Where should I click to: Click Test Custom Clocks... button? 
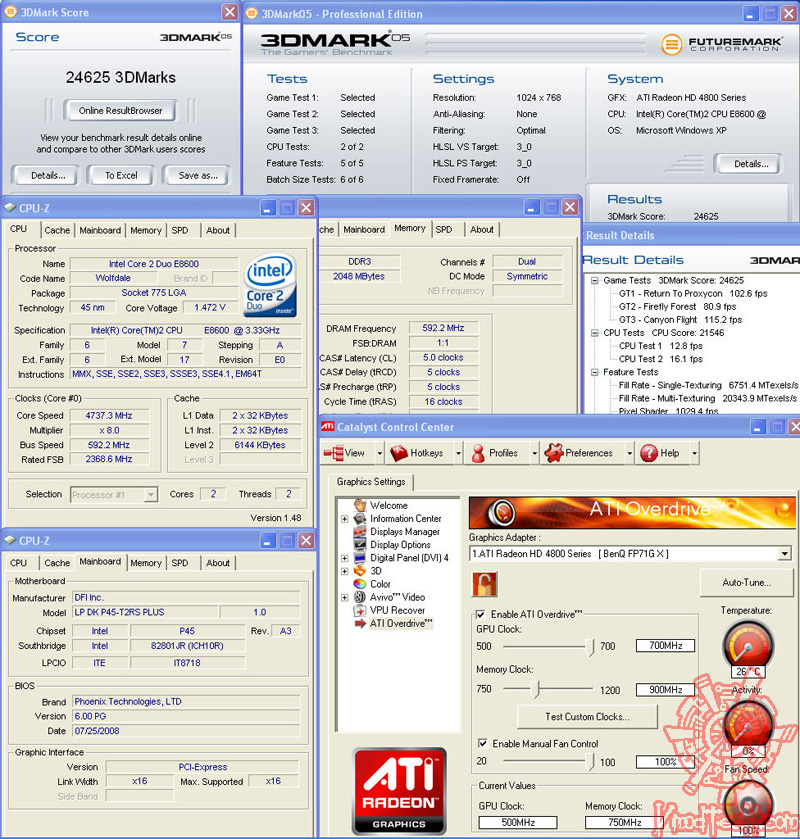pos(587,716)
